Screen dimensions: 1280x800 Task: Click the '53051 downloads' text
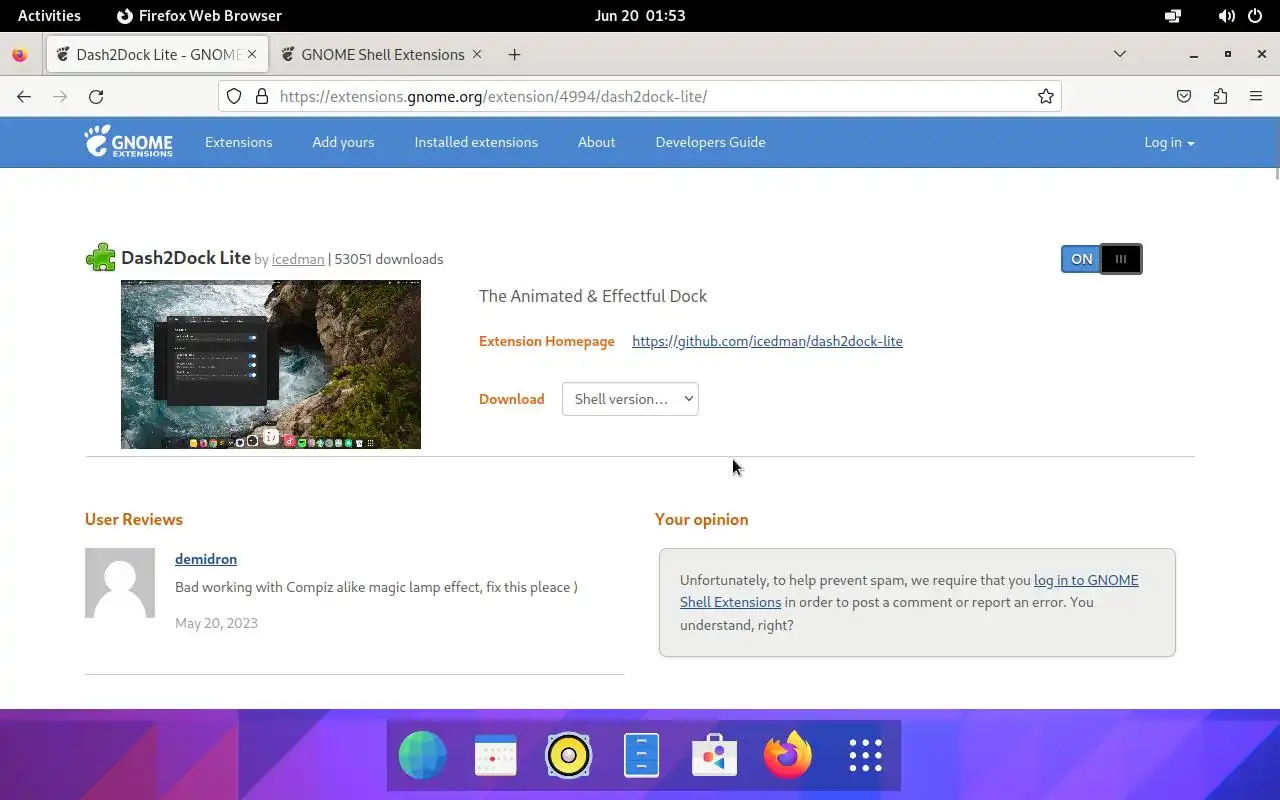point(389,259)
